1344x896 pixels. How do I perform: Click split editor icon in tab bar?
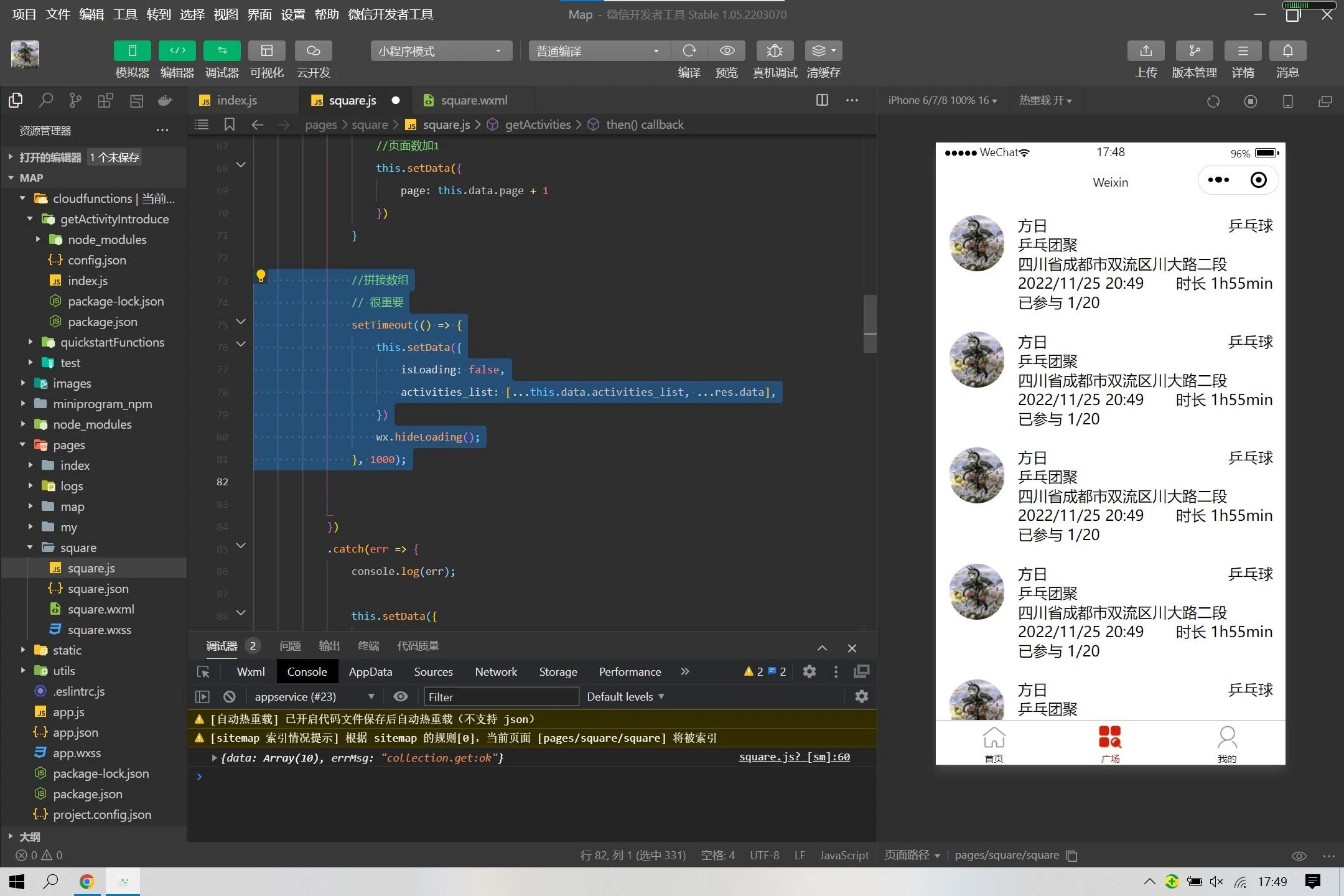coord(822,100)
